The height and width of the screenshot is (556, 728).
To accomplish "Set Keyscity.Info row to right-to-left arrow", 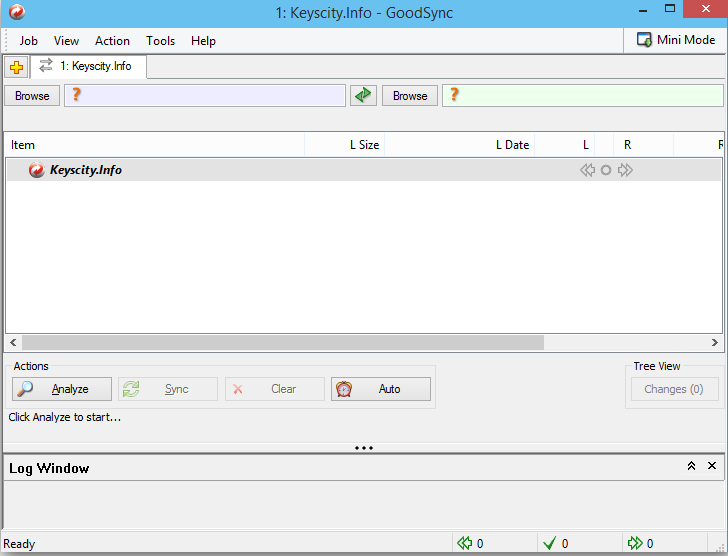I will point(587,170).
